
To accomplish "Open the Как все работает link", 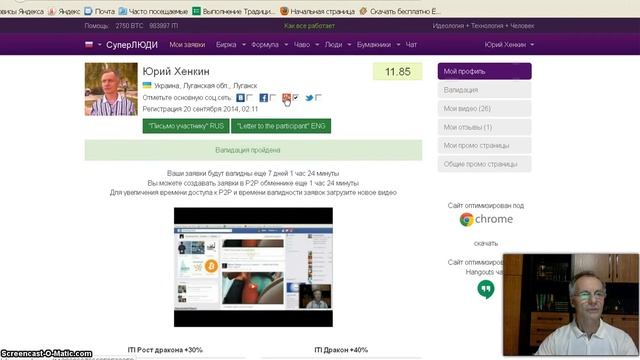I will [x=309, y=26].
